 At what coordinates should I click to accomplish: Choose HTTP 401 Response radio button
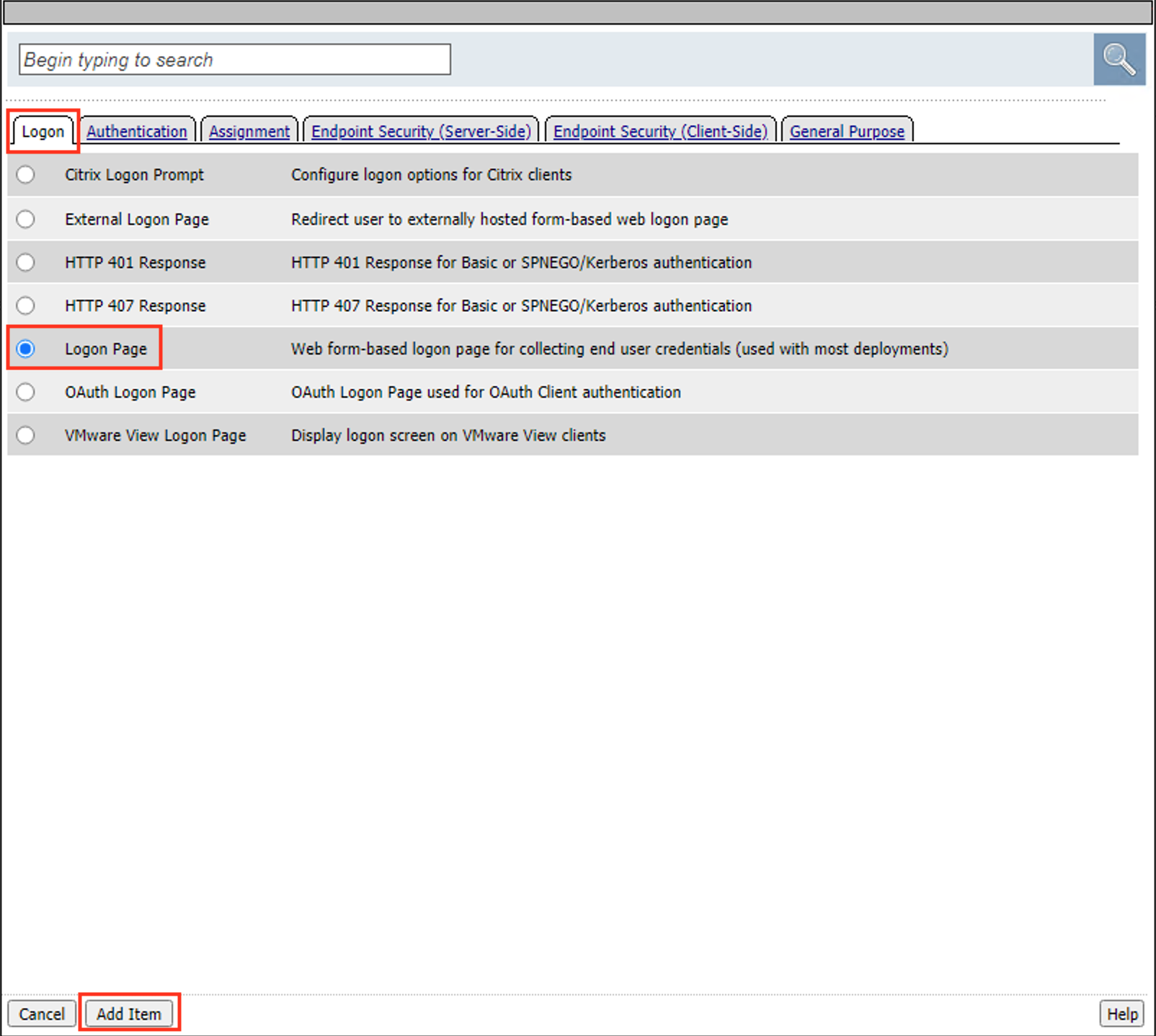tap(26, 262)
